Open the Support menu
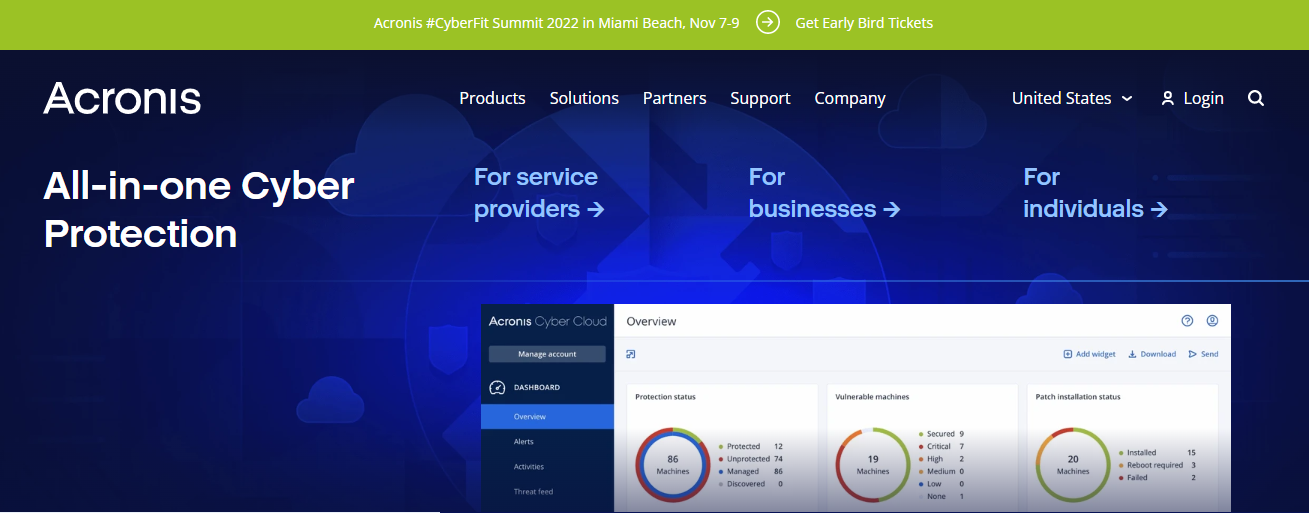 (x=760, y=98)
